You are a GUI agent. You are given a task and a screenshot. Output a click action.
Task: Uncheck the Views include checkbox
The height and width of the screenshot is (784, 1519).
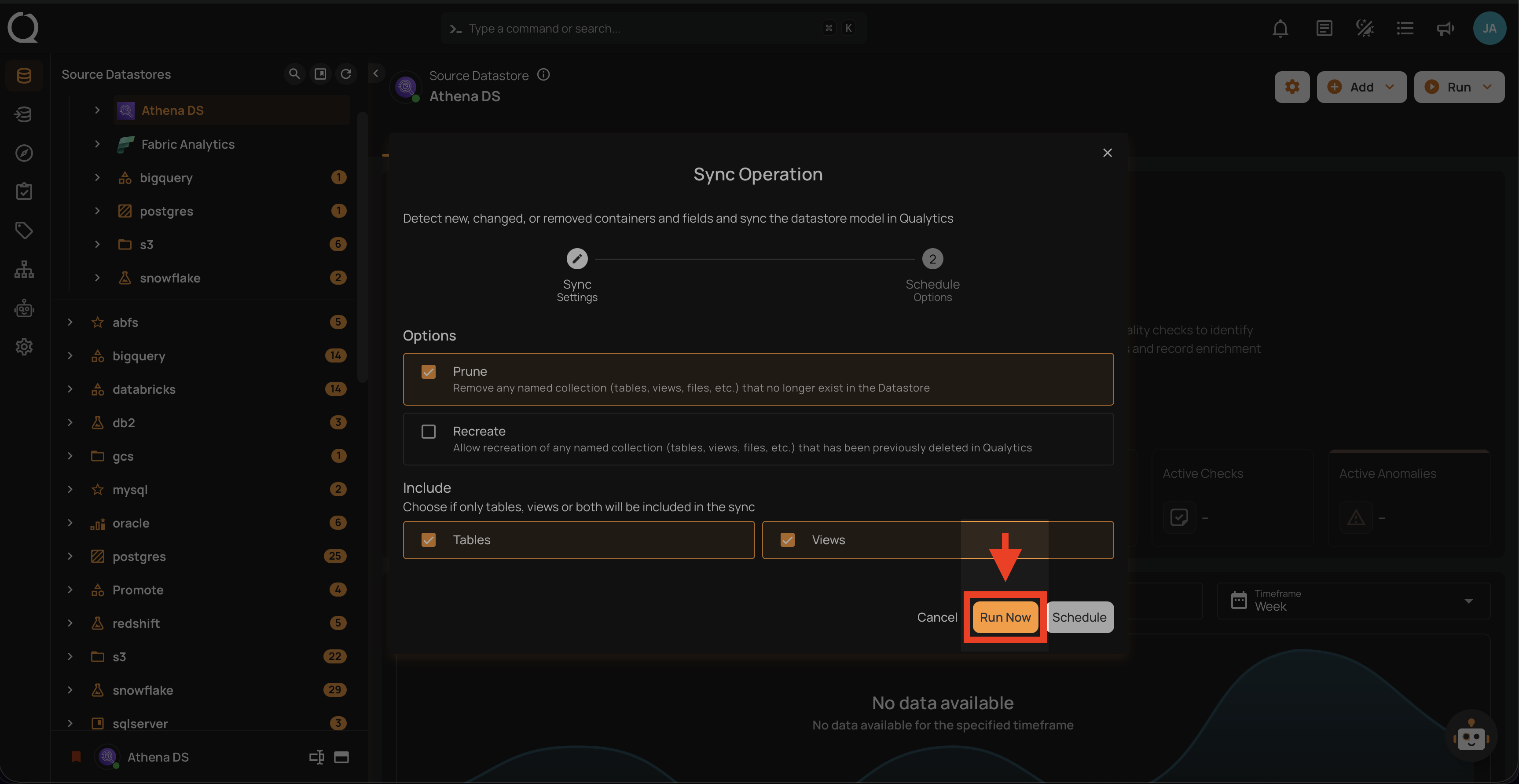click(x=787, y=540)
